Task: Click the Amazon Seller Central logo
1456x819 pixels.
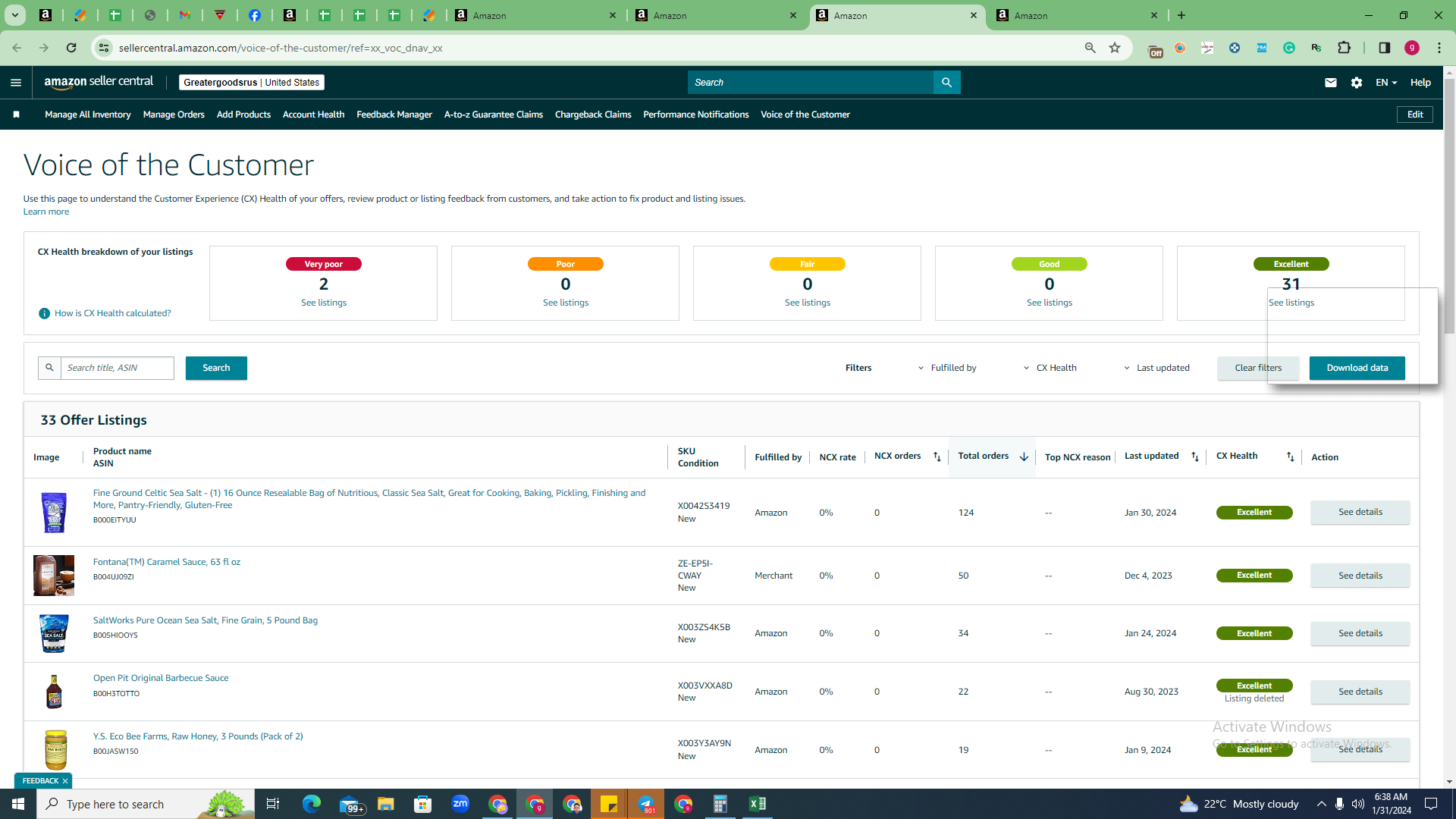Action: (x=99, y=82)
